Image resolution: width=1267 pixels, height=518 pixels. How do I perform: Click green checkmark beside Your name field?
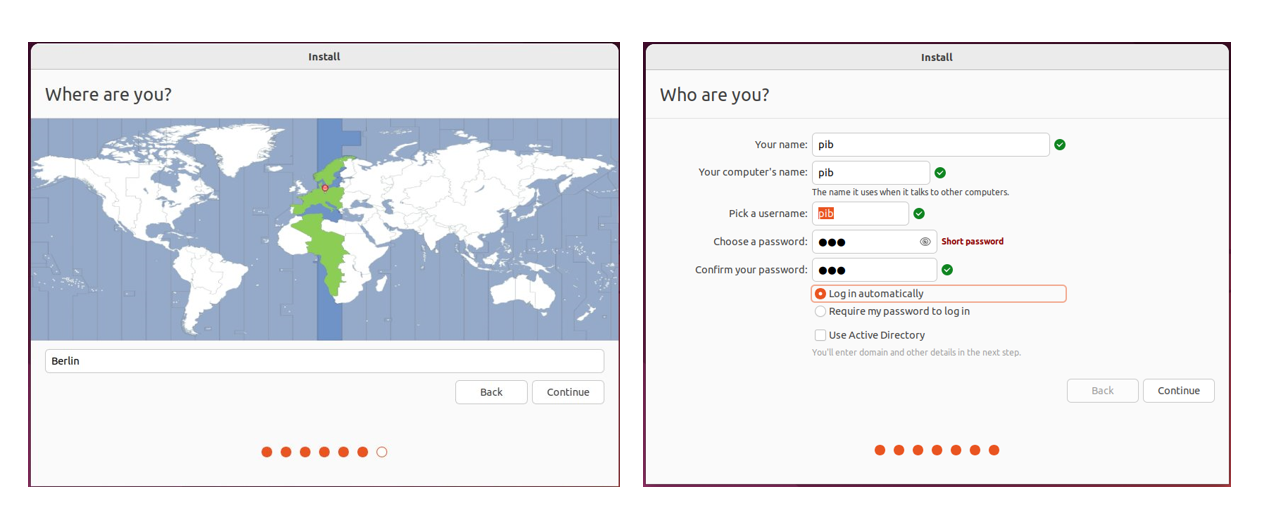pos(1060,145)
